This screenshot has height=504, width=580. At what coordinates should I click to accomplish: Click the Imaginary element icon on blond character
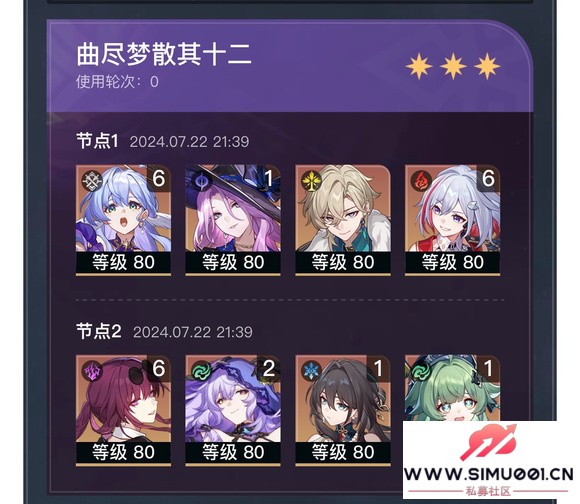(311, 181)
